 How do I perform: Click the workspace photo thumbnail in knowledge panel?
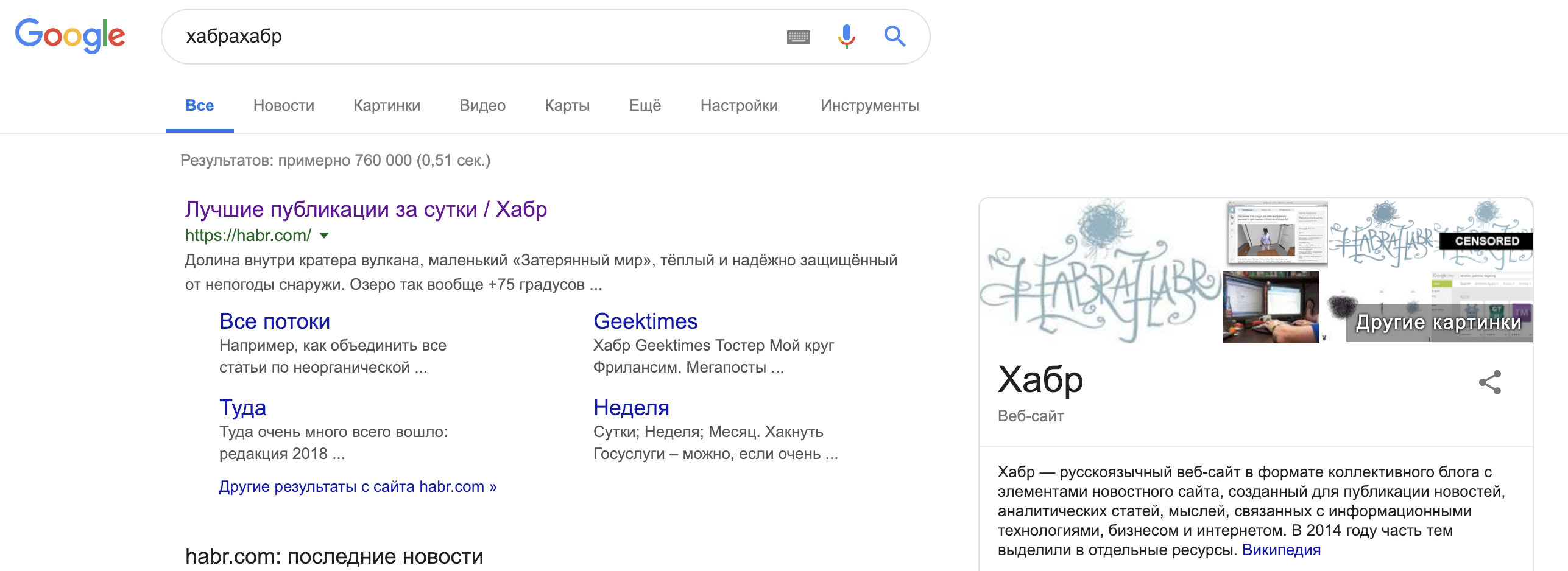[1271, 307]
